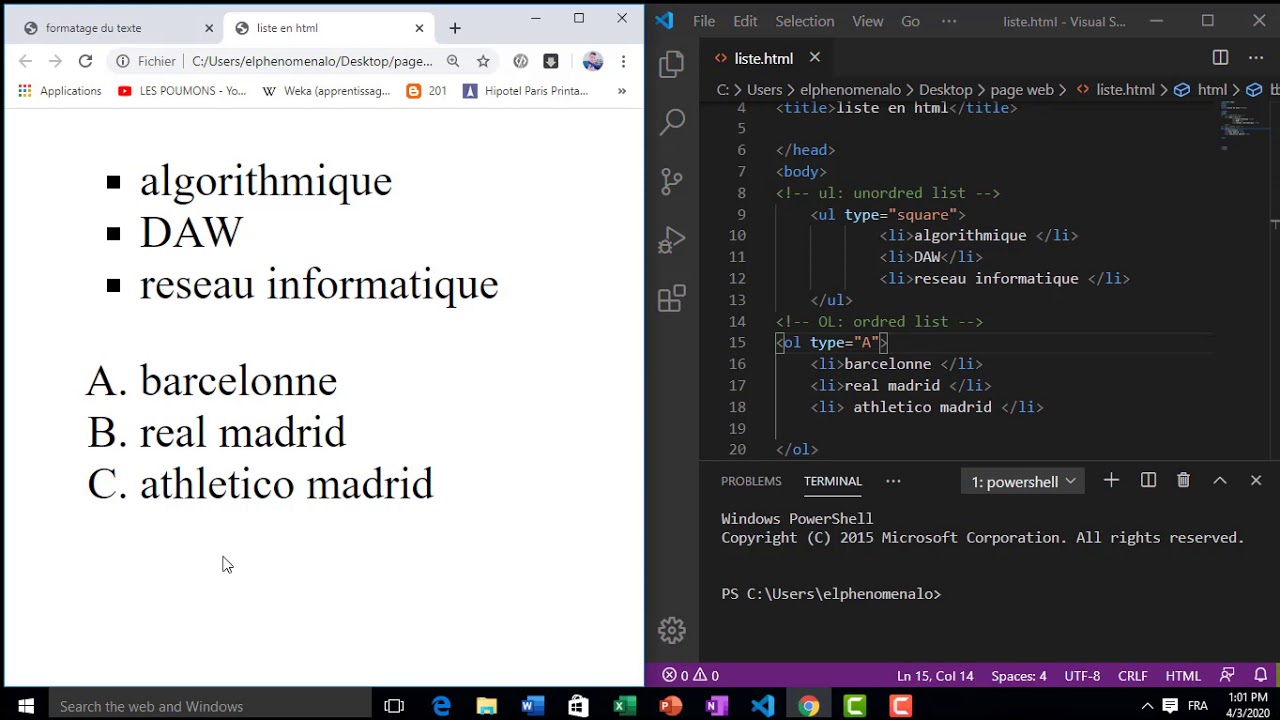Viewport: 1280px width, 720px height.
Task: Click the page web breadcrumb folder
Action: 1021,90
